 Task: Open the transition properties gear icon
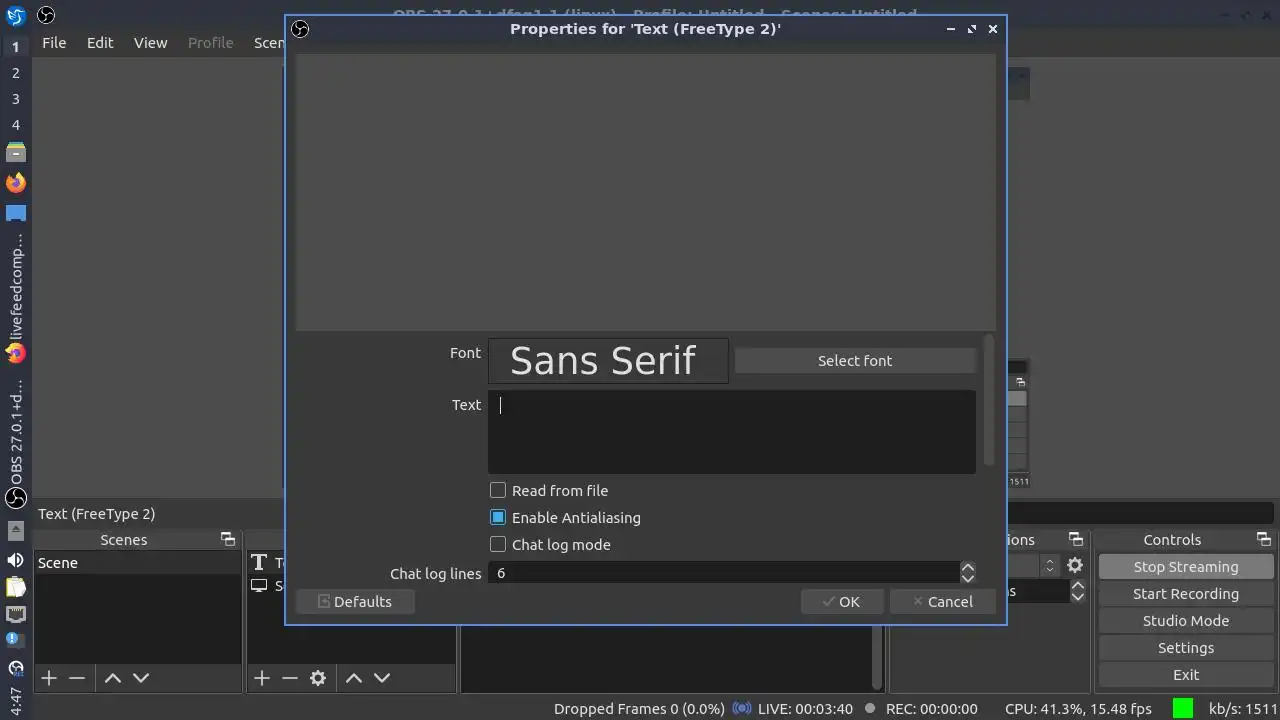click(x=1075, y=565)
